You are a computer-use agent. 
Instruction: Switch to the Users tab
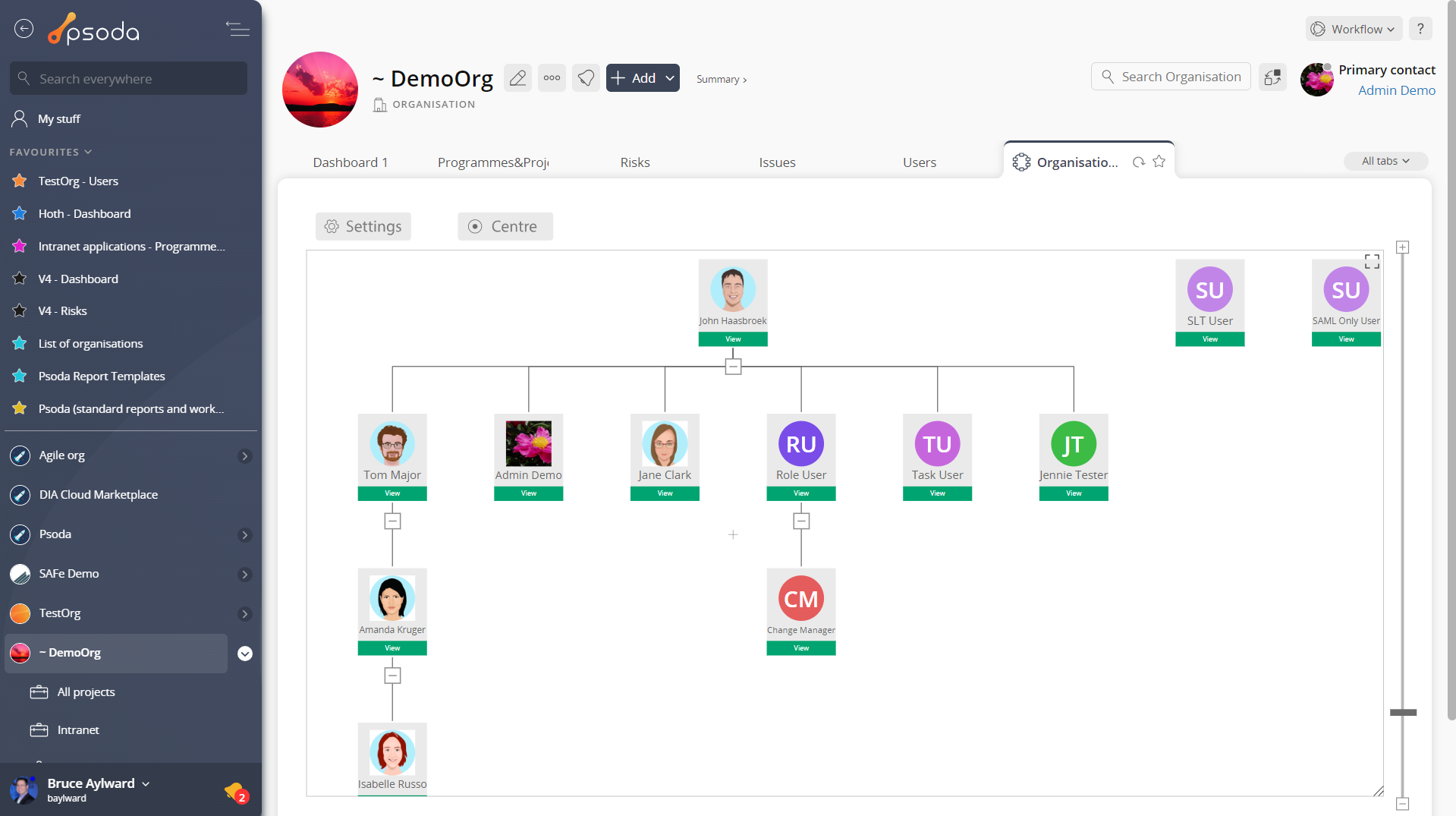(920, 162)
